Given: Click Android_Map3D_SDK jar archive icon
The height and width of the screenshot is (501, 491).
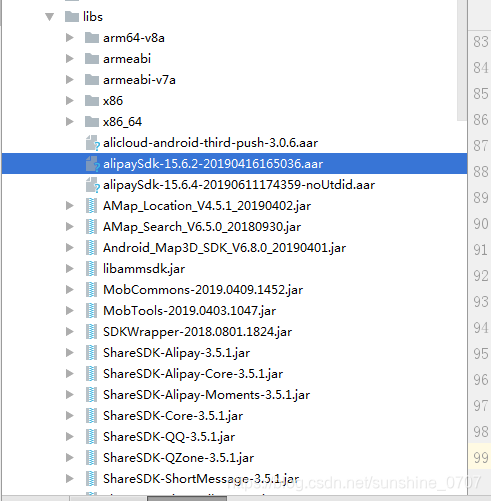Looking at the screenshot, I should [x=91, y=248].
